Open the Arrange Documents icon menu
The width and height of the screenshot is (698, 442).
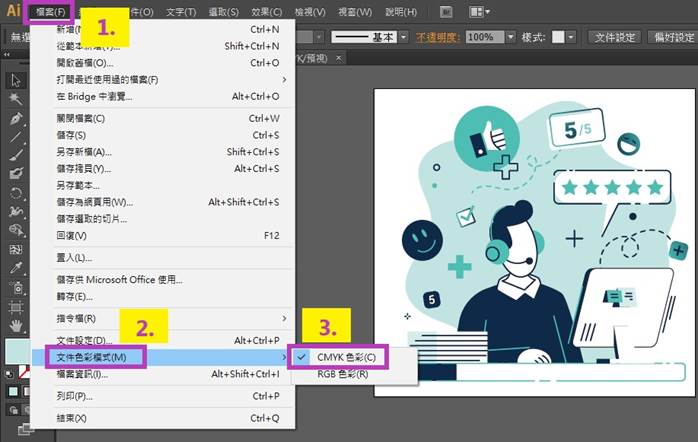click(x=479, y=12)
